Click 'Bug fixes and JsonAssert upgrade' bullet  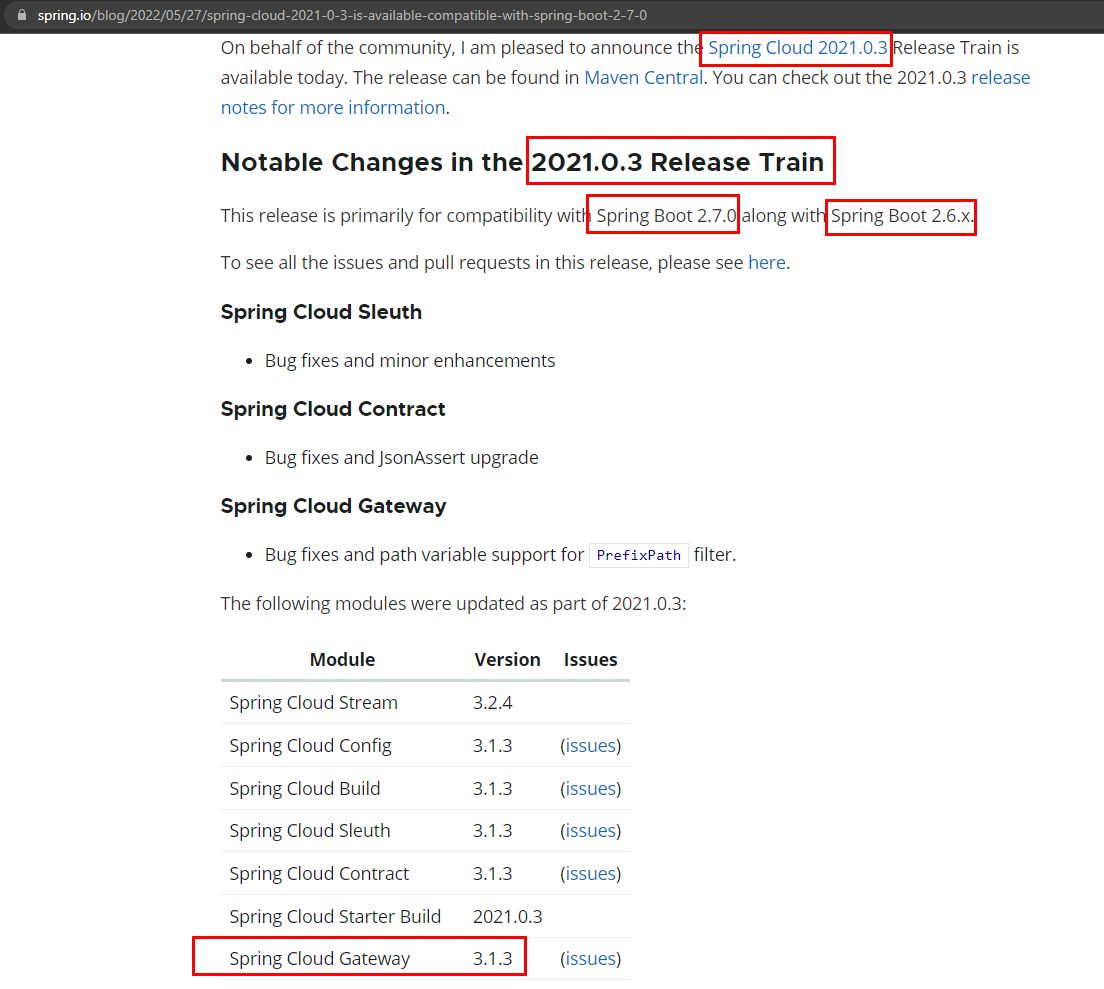click(x=401, y=458)
